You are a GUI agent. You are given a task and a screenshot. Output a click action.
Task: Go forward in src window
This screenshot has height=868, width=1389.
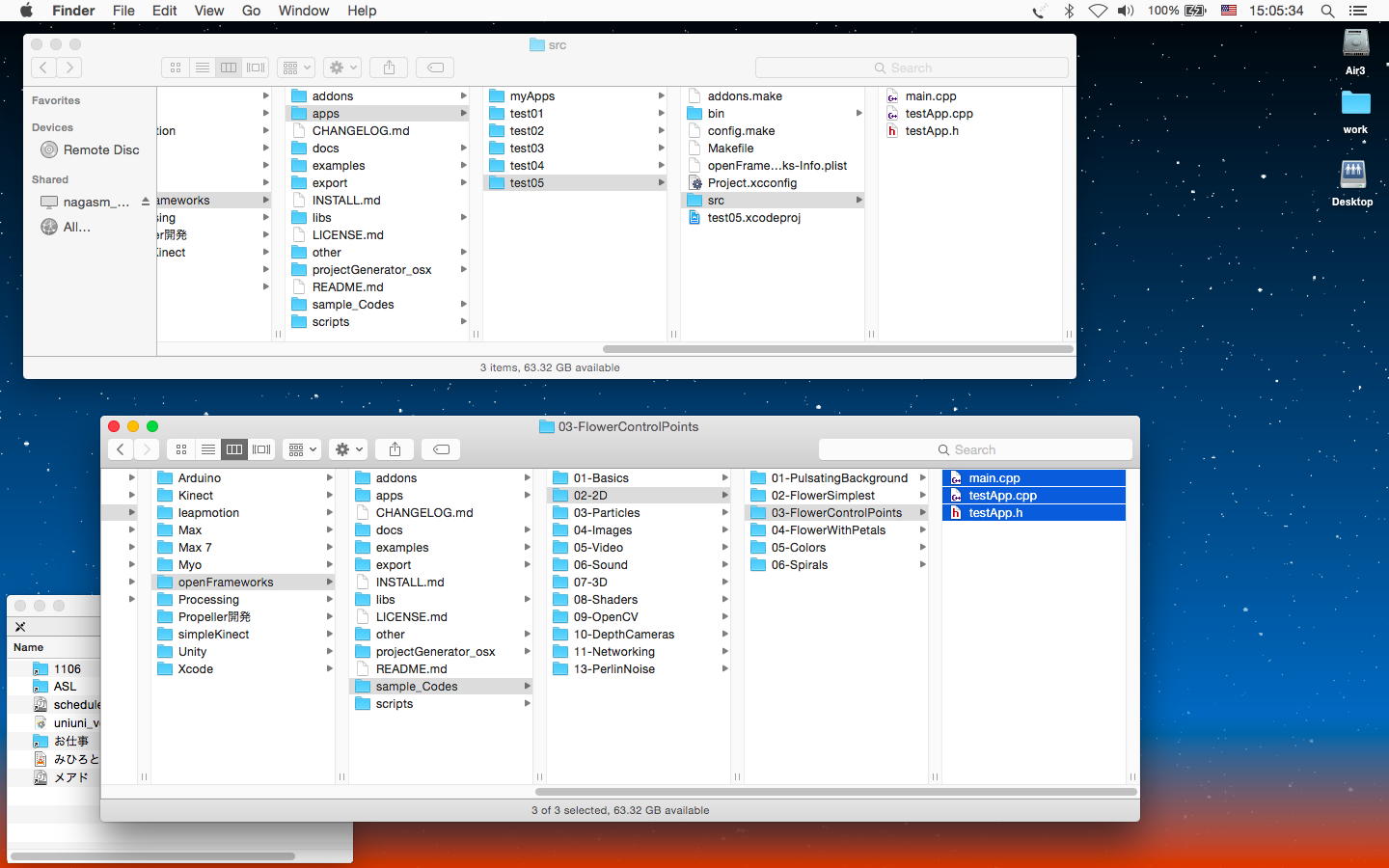click(69, 68)
